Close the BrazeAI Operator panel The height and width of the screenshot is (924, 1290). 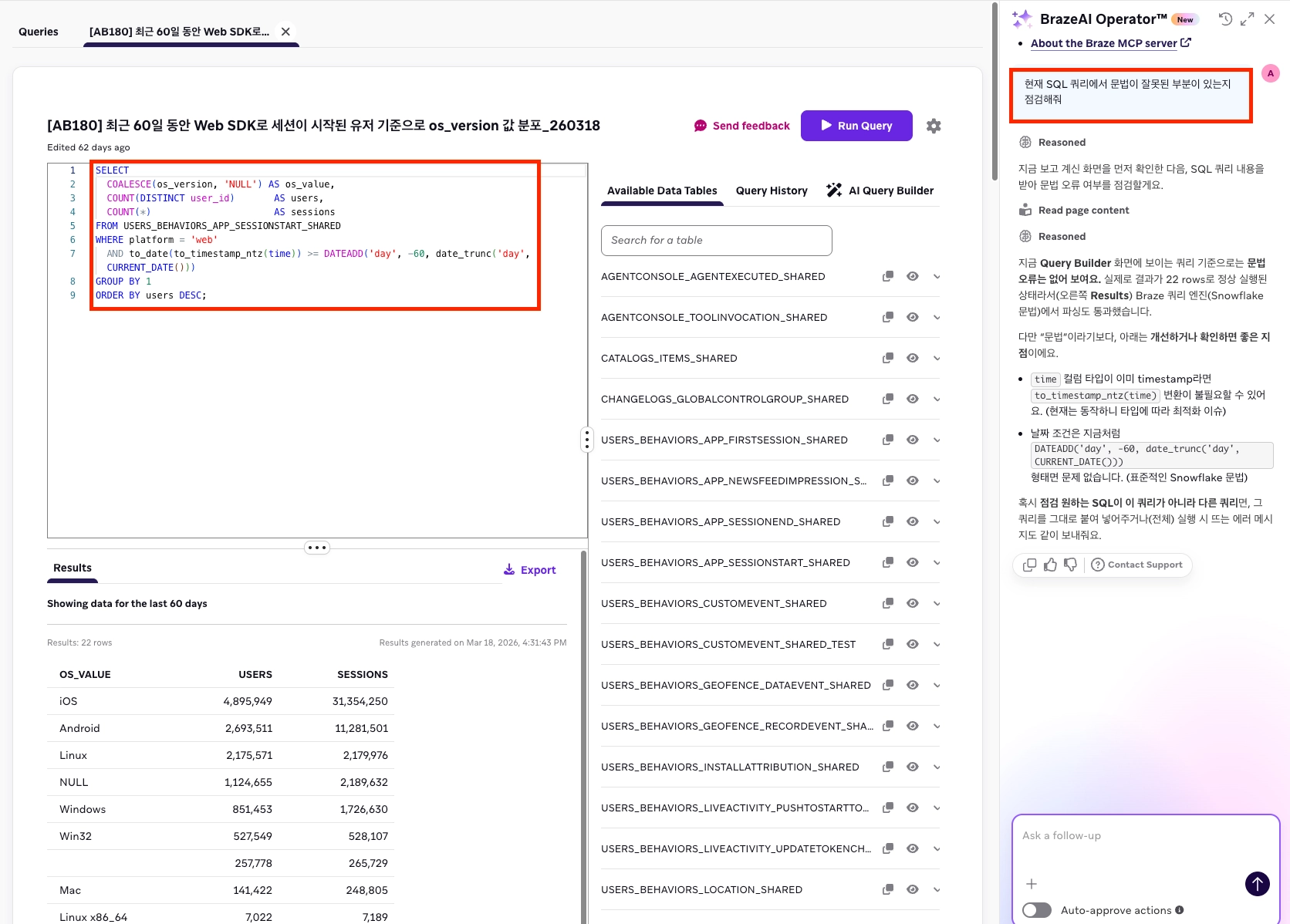tap(1269, 19)
